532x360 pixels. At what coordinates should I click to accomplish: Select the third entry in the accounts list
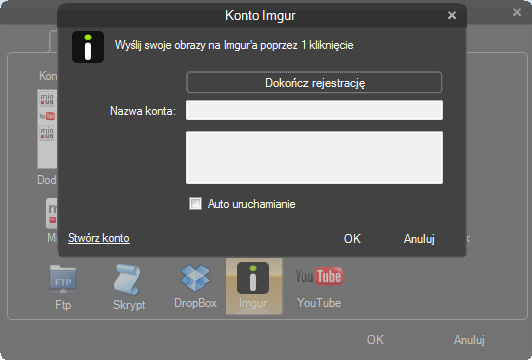click(x=48, y=133)
